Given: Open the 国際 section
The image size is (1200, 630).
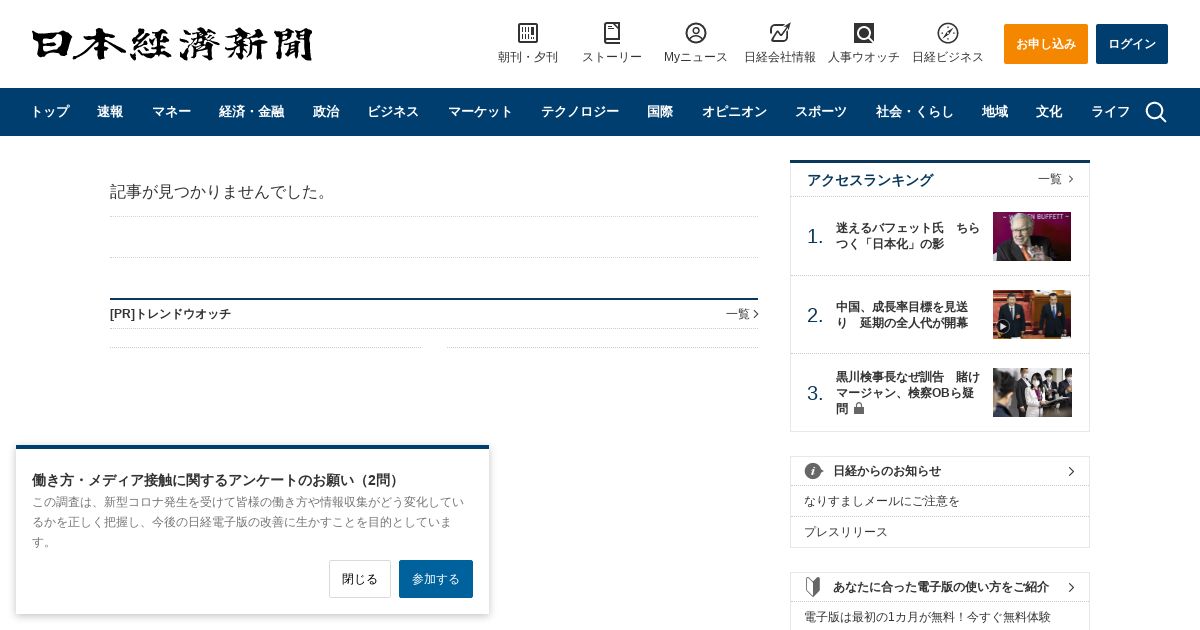Looking at the screenshot, I should [x=660, y=112].
